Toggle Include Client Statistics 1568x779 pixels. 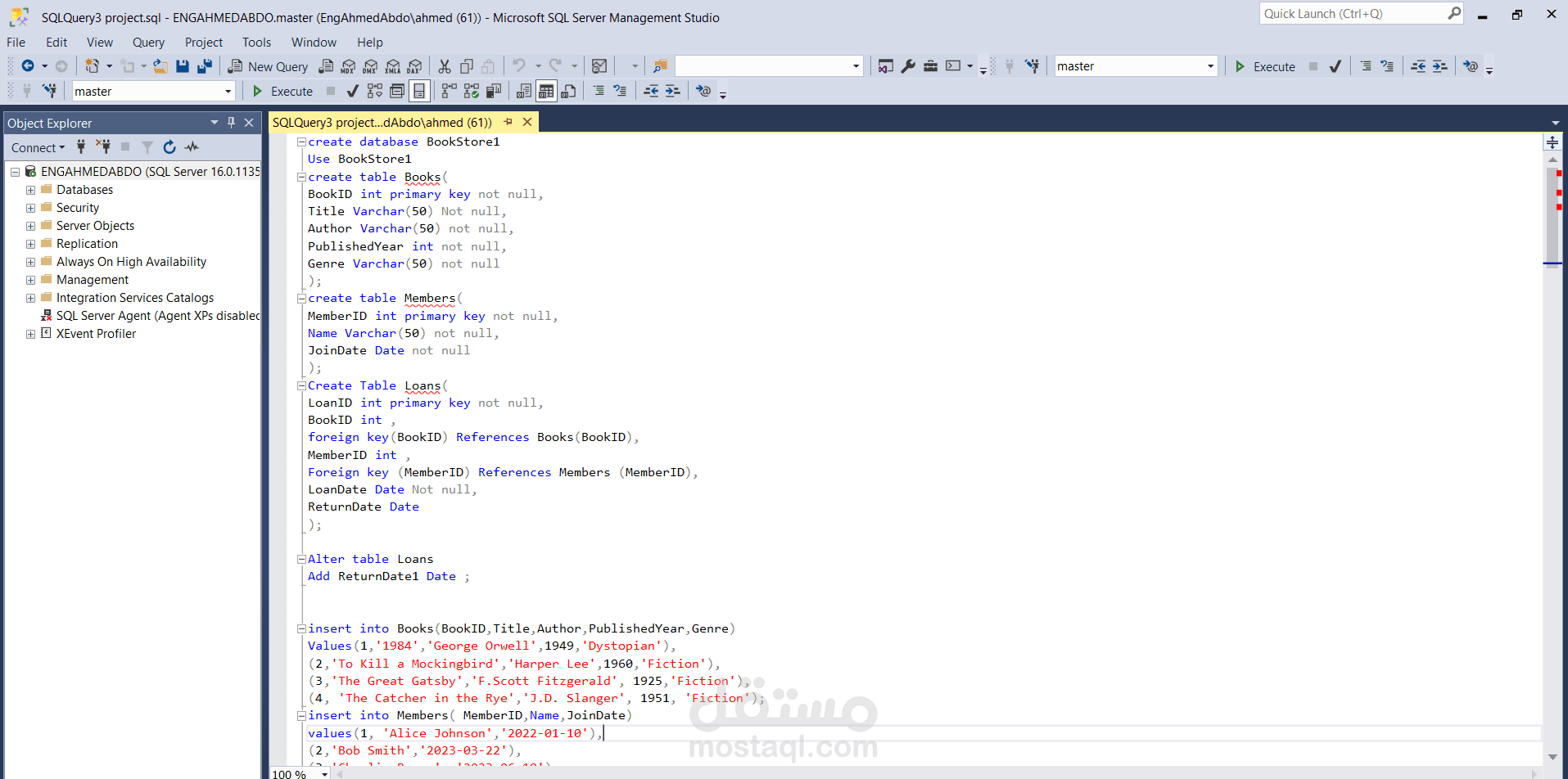coord(494,91)
